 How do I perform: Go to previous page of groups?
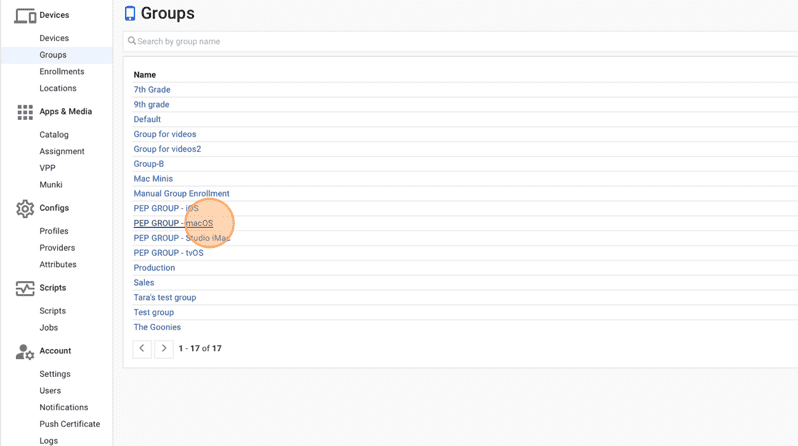pos(142,349)
